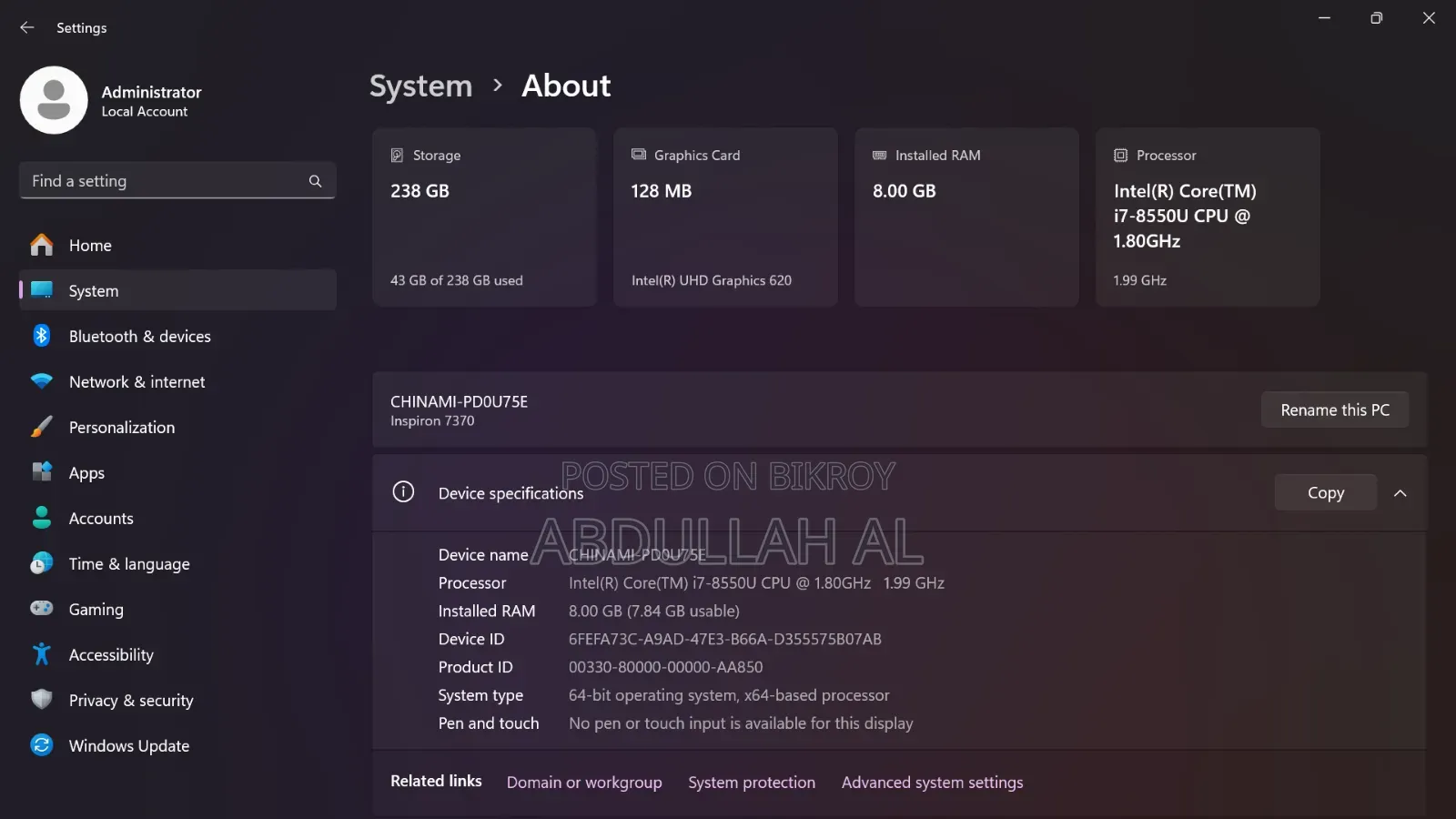This screenshot has height=819, width=1456.
Task: Click the Processor info card
Action: (1208, 217)
